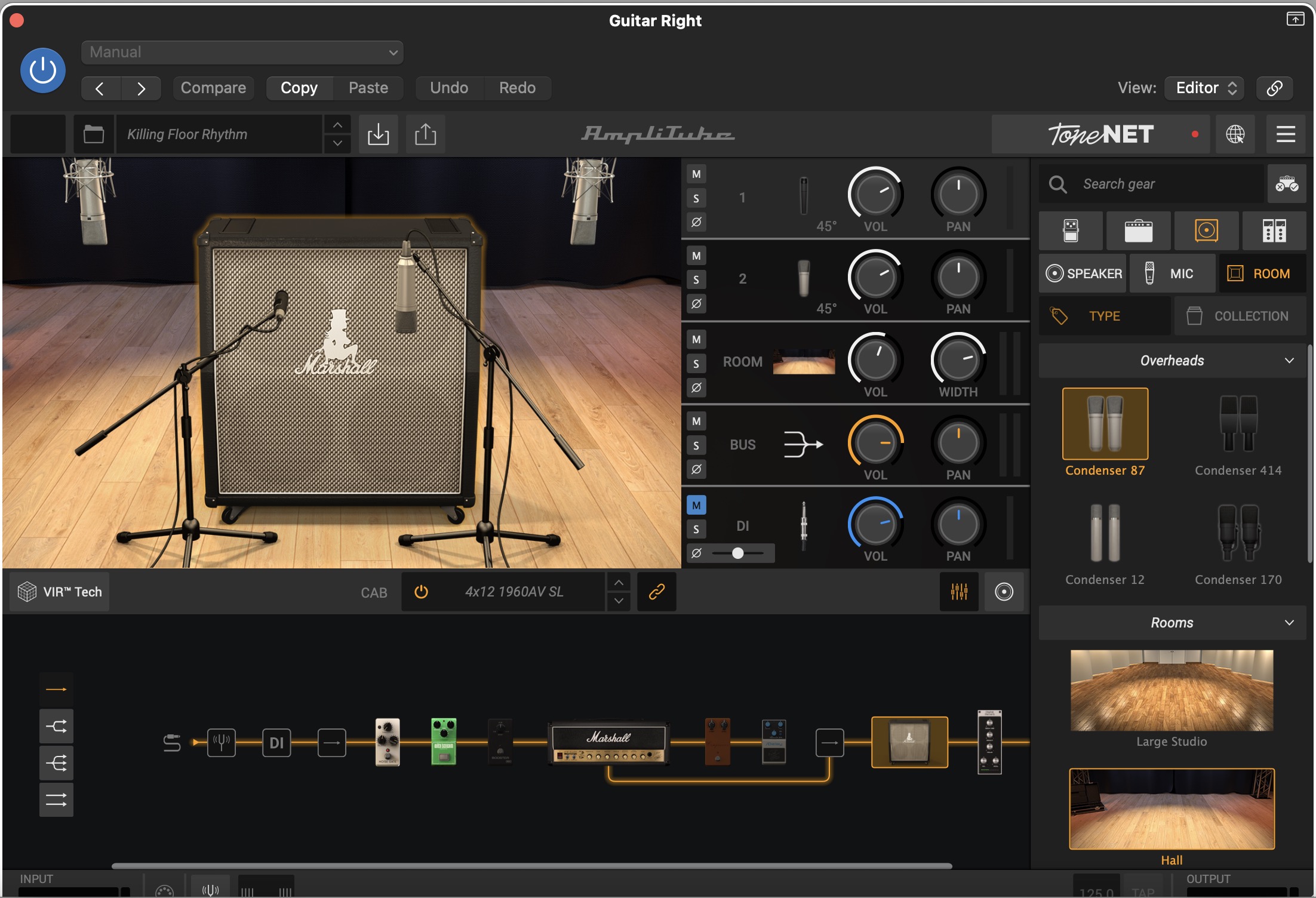The image size is (1316, 898).
Task: Choose the Condenser 12 overhead mics
Action: click(x=1105, y=533)
